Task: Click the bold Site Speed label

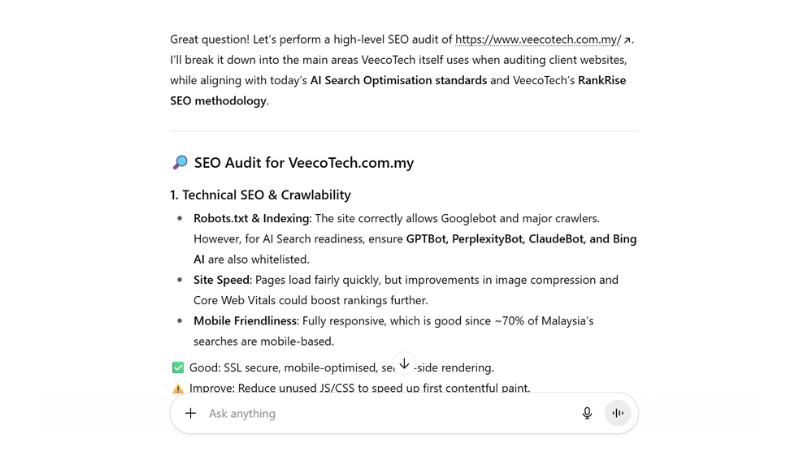Action: pyautogui.click(x=221, y=280)
